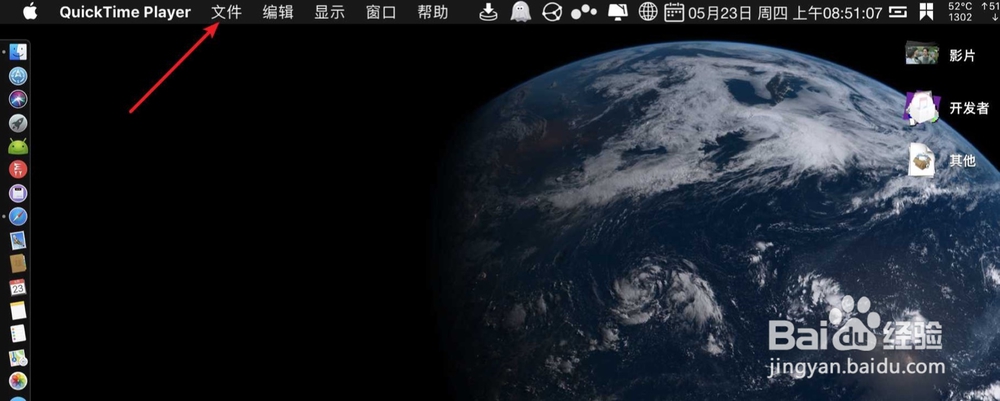Click the ghost icon in menu bar
1000x401 pixels.
click(520, 11)
